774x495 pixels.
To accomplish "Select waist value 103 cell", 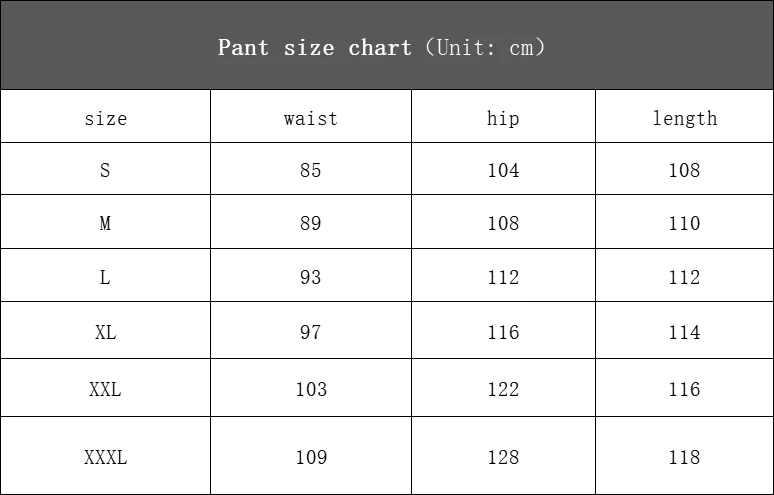I will 311,387.
